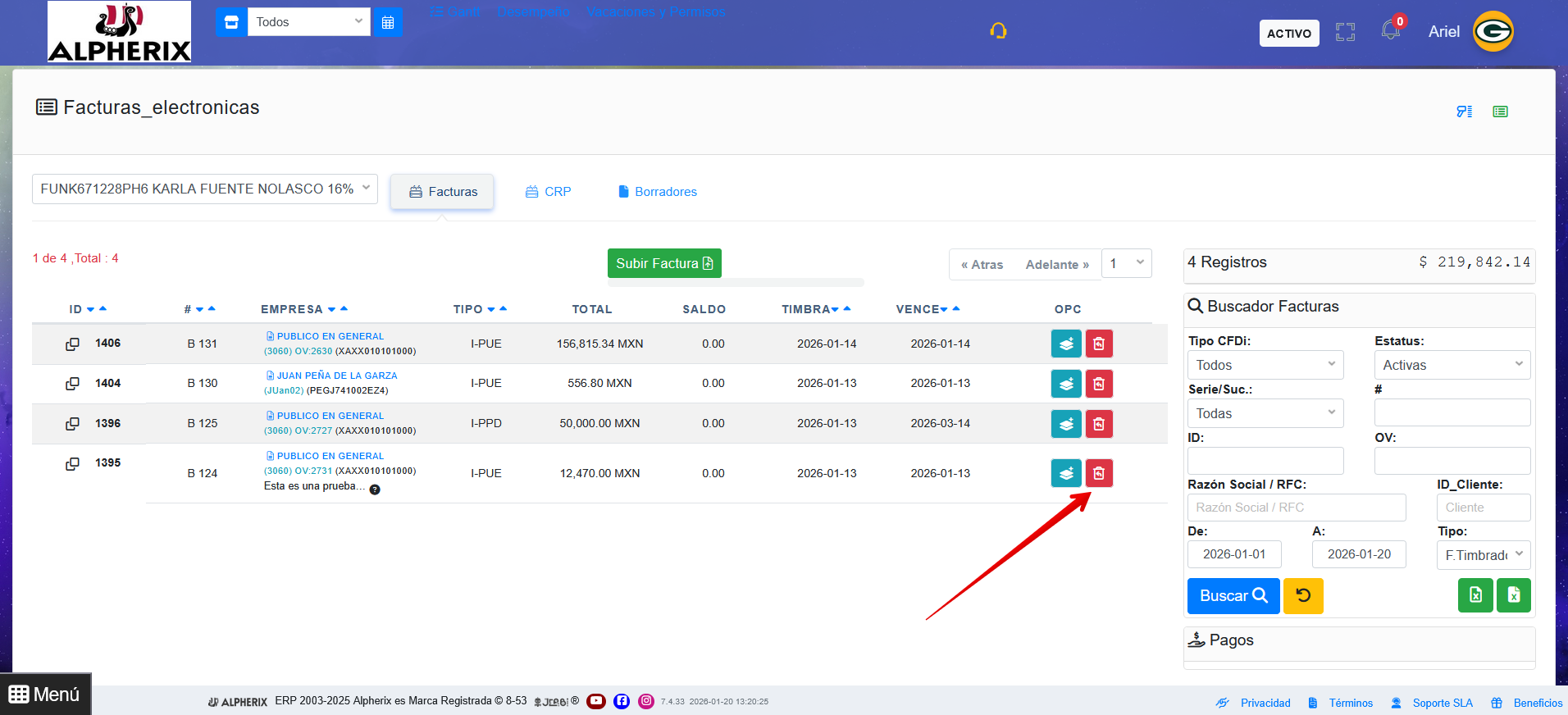The height and width of the screenshot is (715, 1568).
Task: Open the company RFC selector dropdown
Action: [x=204, y=189]
